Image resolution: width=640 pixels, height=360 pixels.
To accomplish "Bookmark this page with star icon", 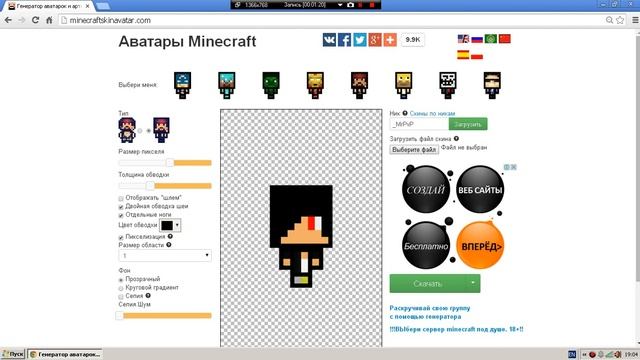I will click(x=620, y=20).
